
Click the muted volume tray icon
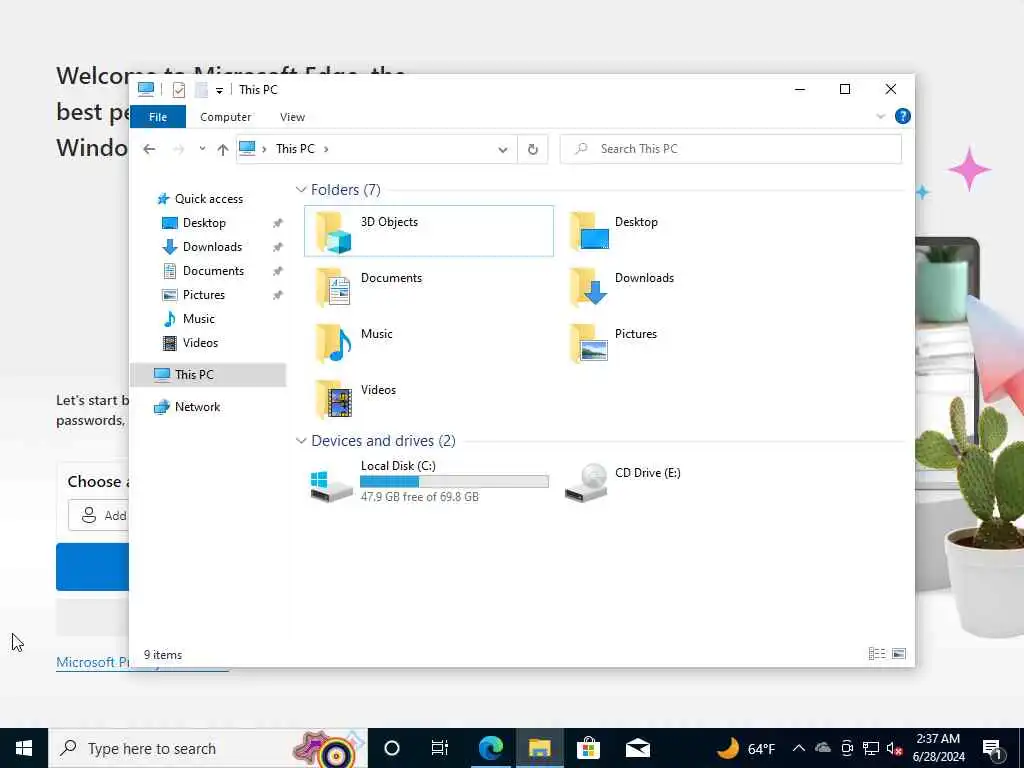coord(894,748)
